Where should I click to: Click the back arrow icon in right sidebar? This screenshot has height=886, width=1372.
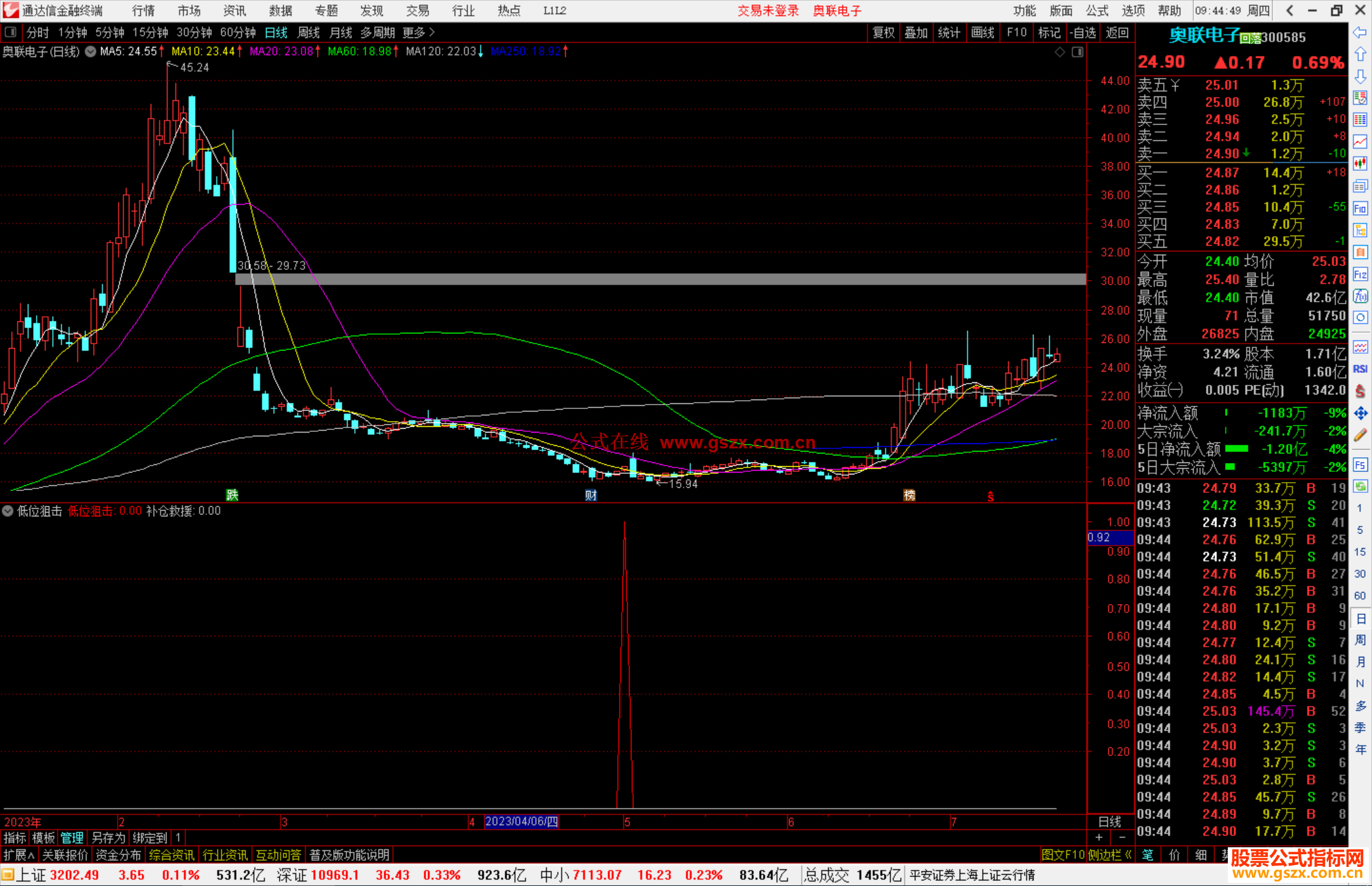tap(1360, 32)
